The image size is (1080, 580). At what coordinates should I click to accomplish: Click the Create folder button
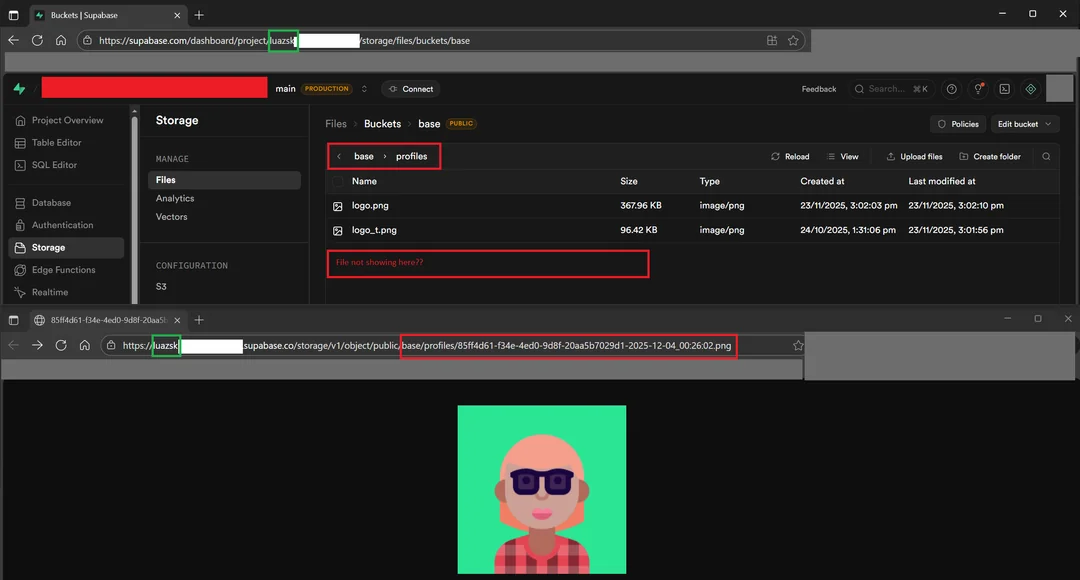(x=990, y=157)
